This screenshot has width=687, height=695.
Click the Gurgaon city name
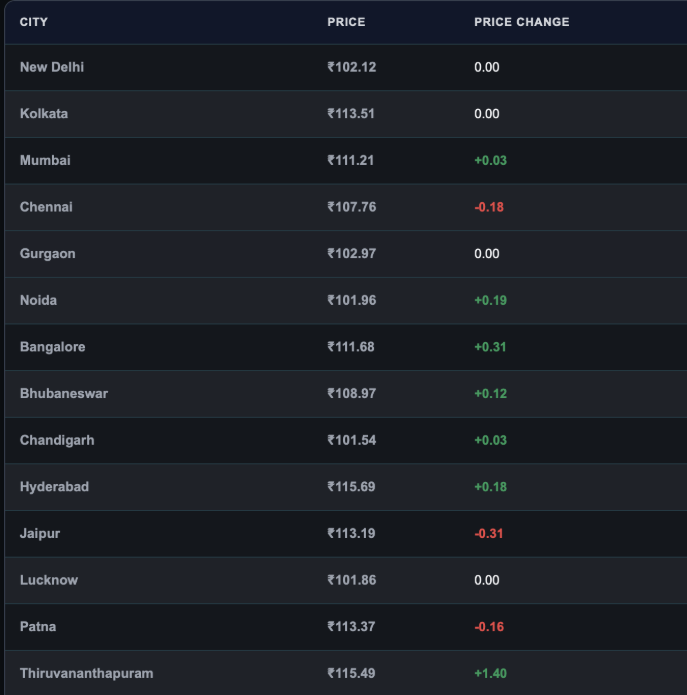click(x=47, y=254)
